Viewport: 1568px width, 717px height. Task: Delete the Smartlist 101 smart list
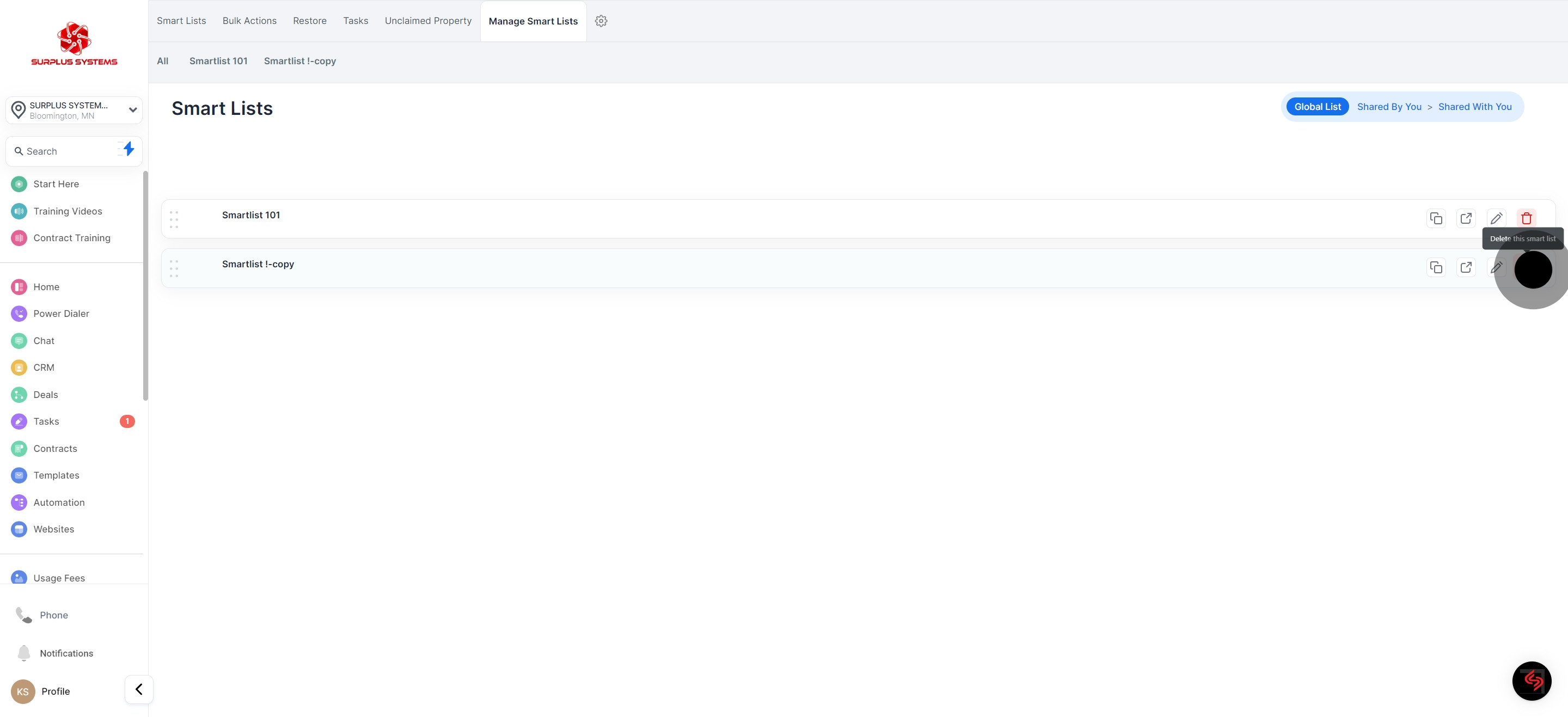tap(1526, 218)
